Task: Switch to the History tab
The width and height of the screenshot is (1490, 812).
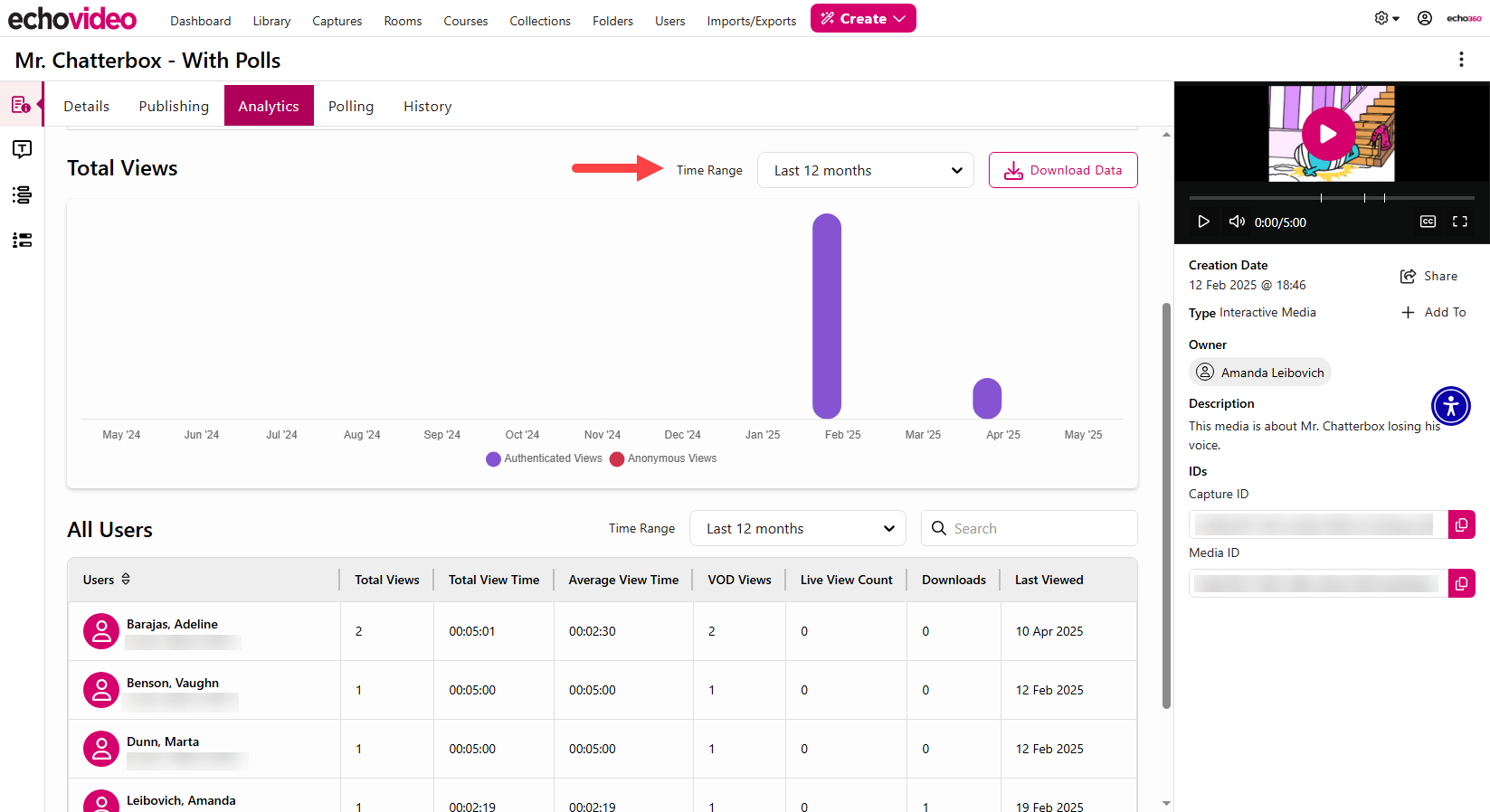Action: click(427, 106)
